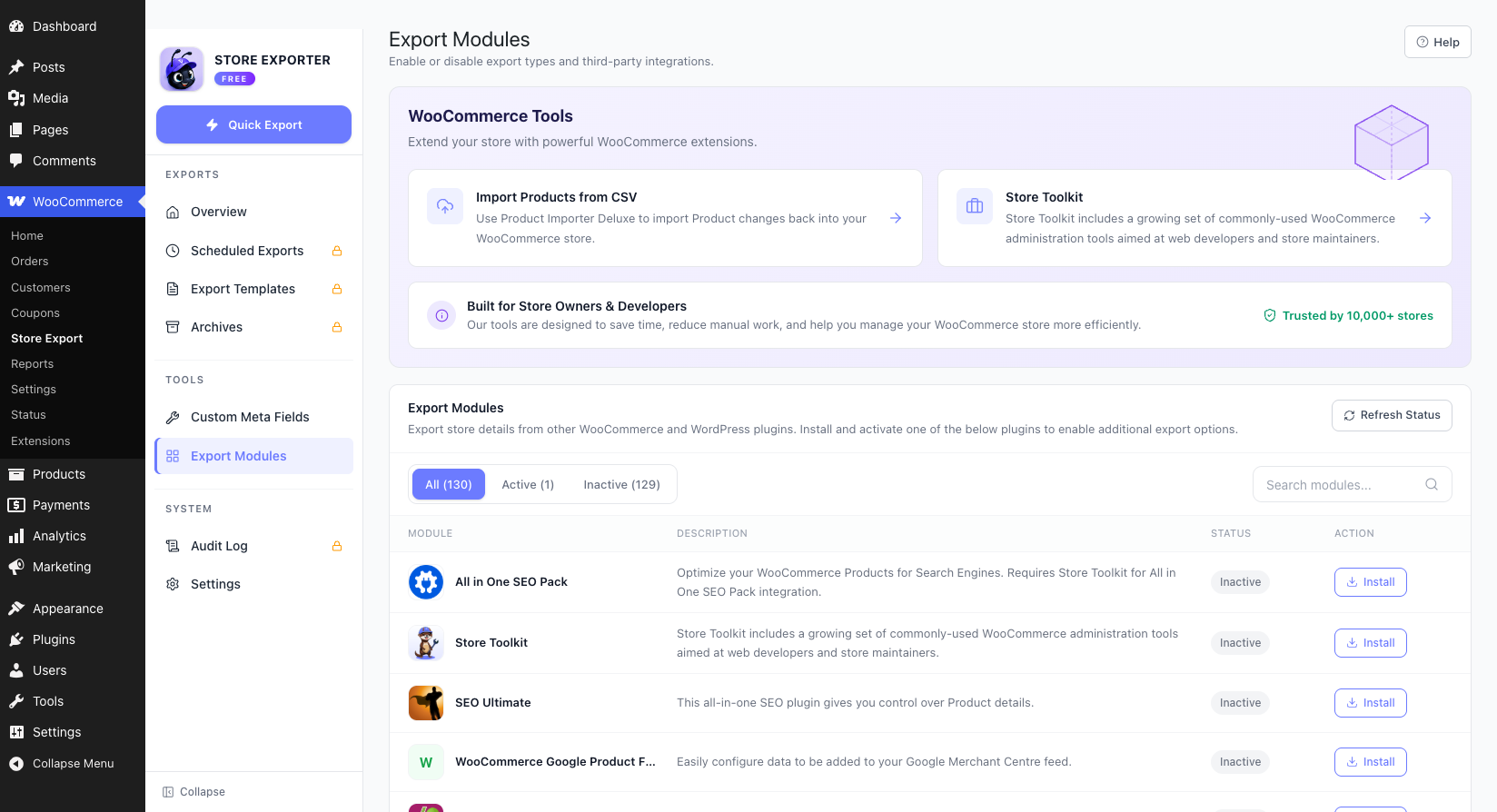Click the Store Toolkit mascot thumbnail
The image size is (1497, 812).
[426, 643]
